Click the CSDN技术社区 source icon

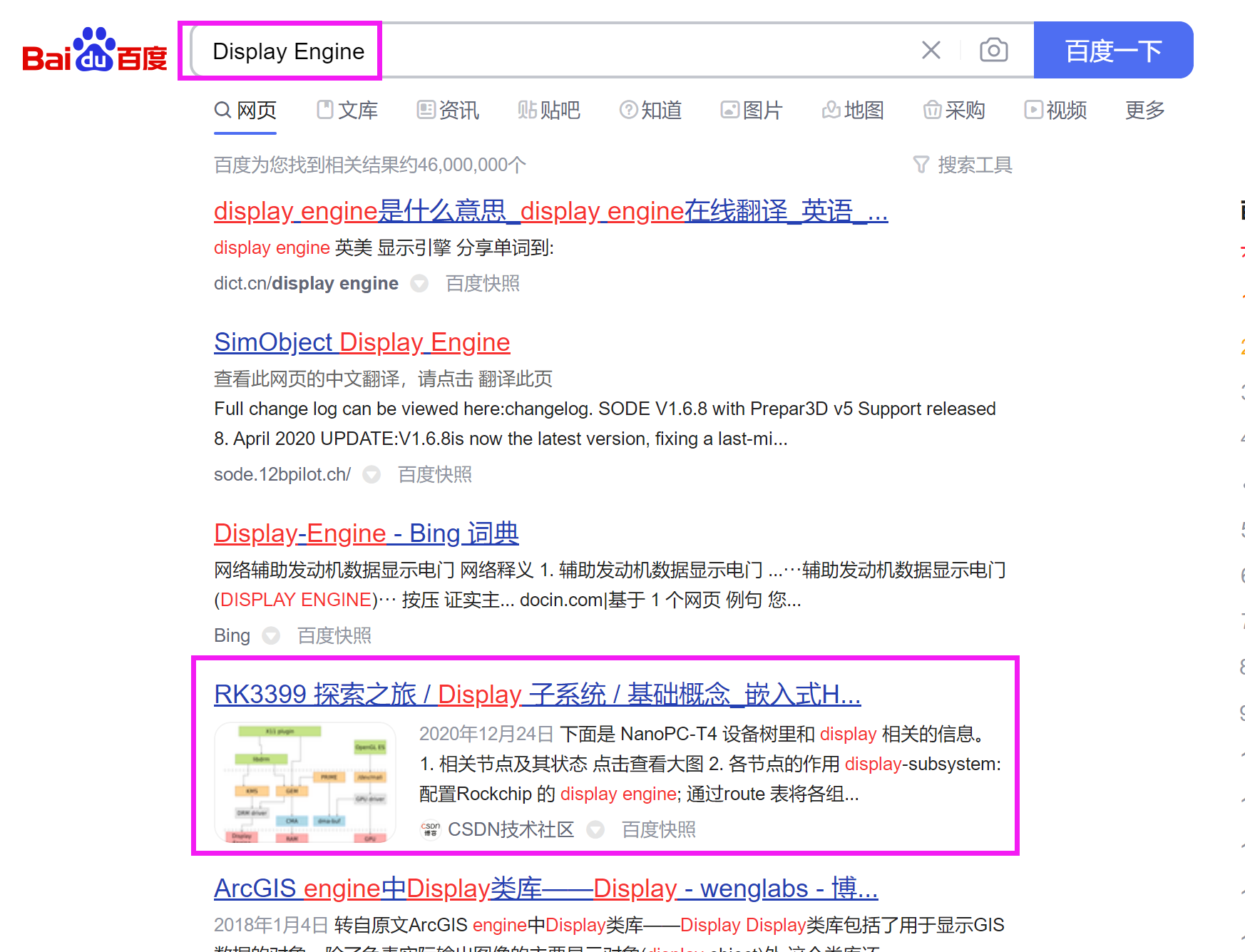point(431,830)
